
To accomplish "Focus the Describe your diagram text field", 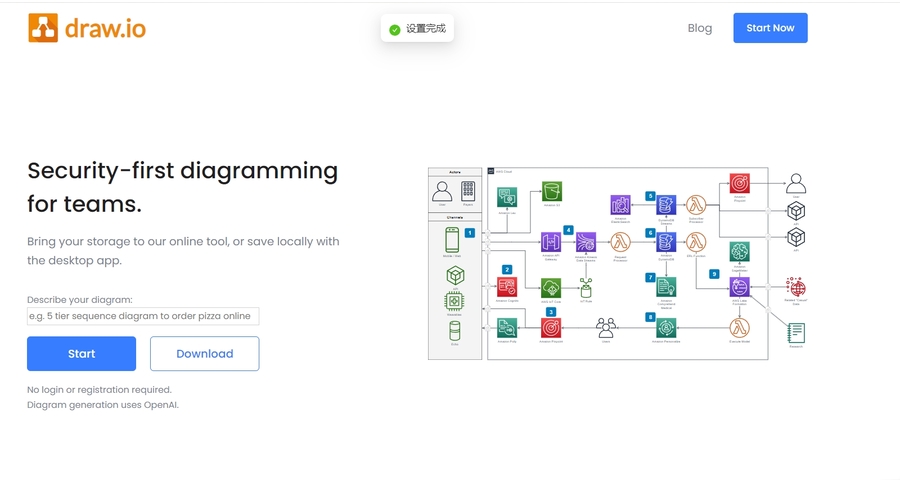I will click(x=143, y=316).
